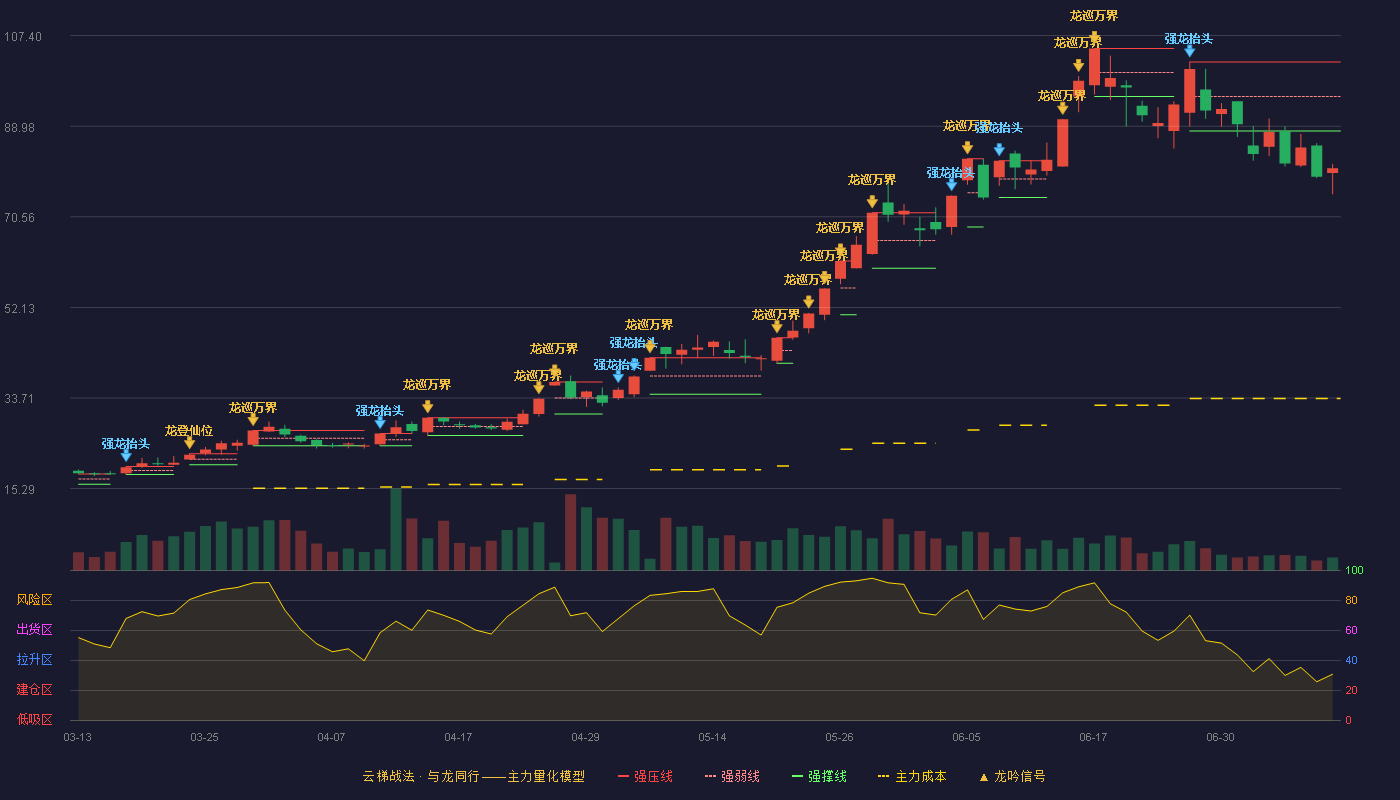Toggle the 主力成本 legend item
The image size is (1400, 800).
pos(912,776)
